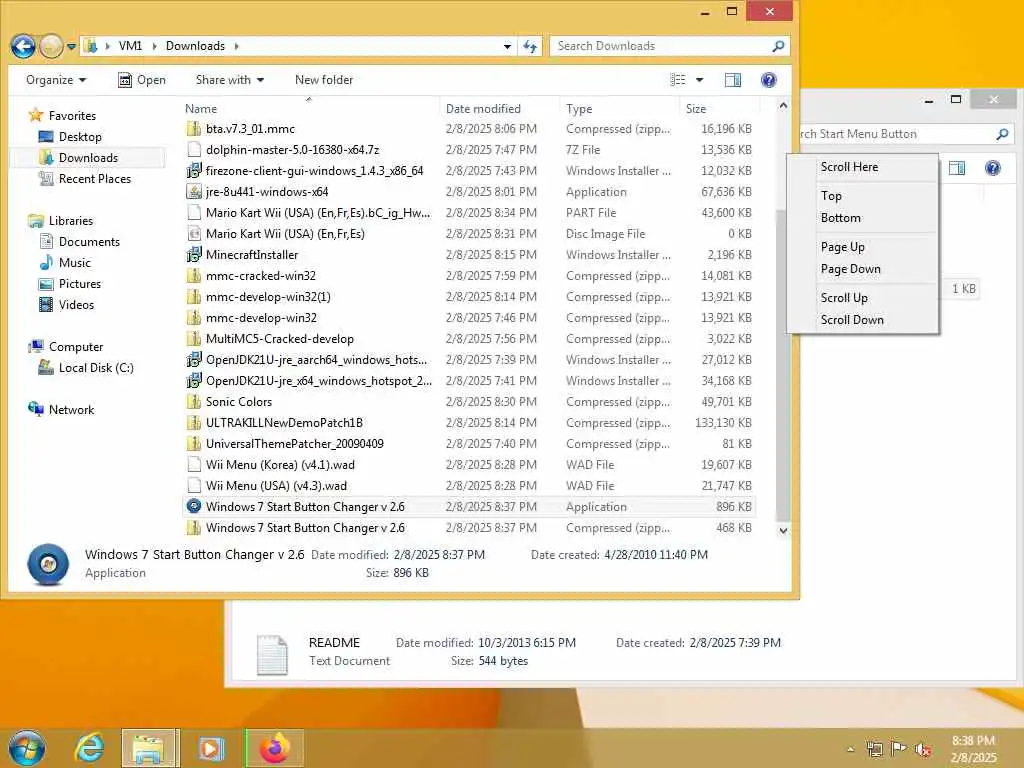1024x768 pixels.
Task: Select MultiMC5-Cracked-develop zip icon
Action: pyautogui.click(x=194, y=338)
